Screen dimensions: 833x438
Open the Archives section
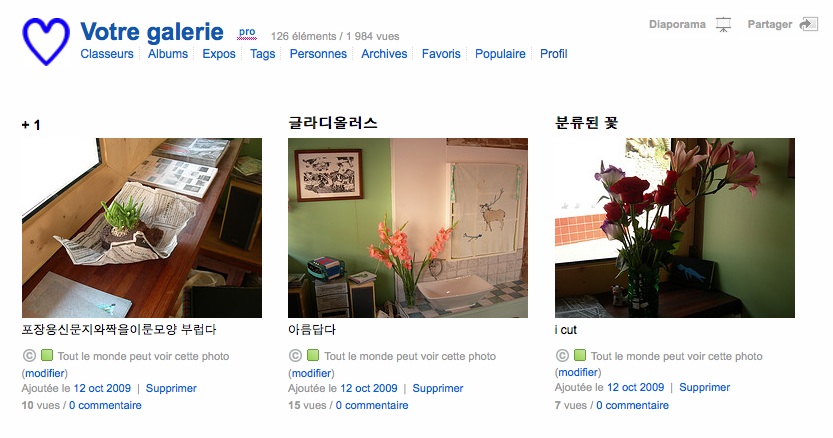click(x=384, y=54)
